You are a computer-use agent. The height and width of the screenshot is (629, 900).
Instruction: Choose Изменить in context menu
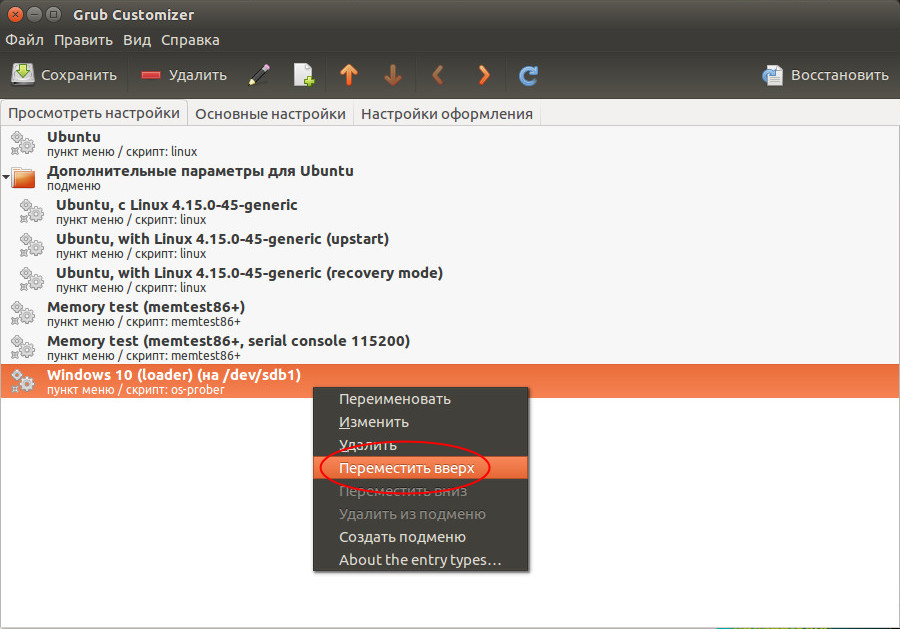pos(420,422)
